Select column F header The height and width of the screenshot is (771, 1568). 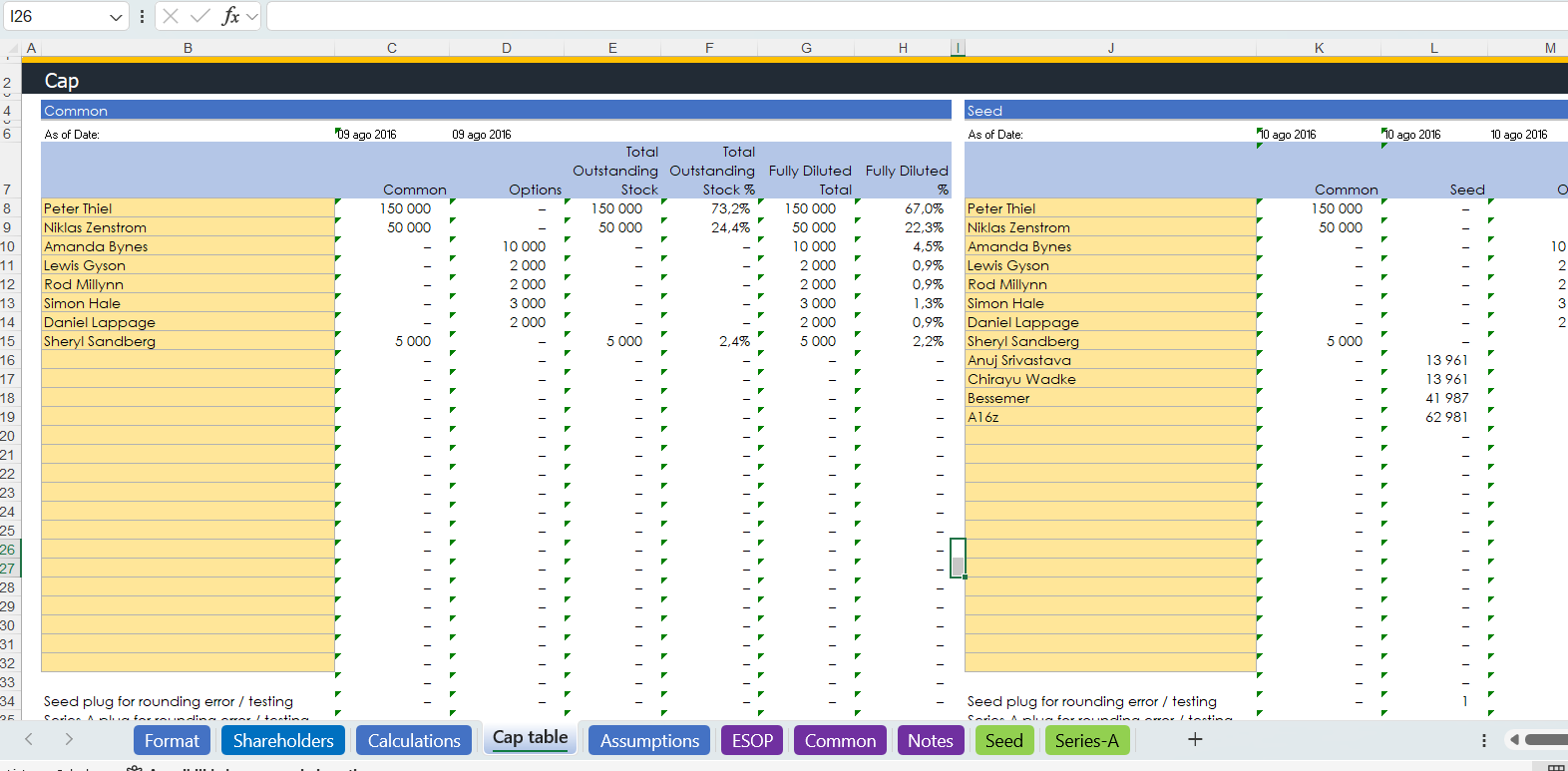[709, 48]
